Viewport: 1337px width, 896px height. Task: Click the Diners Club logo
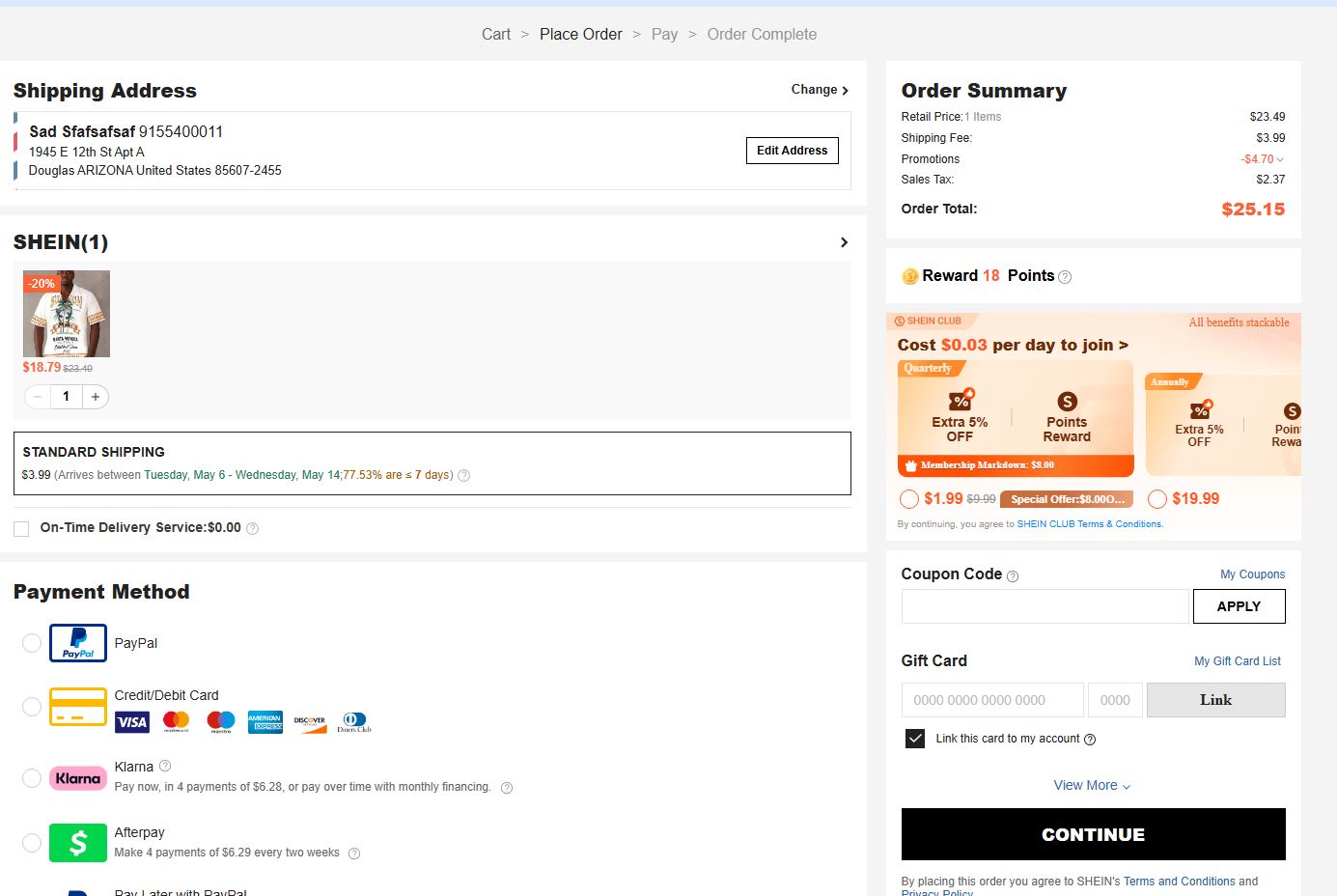point(354,722)
